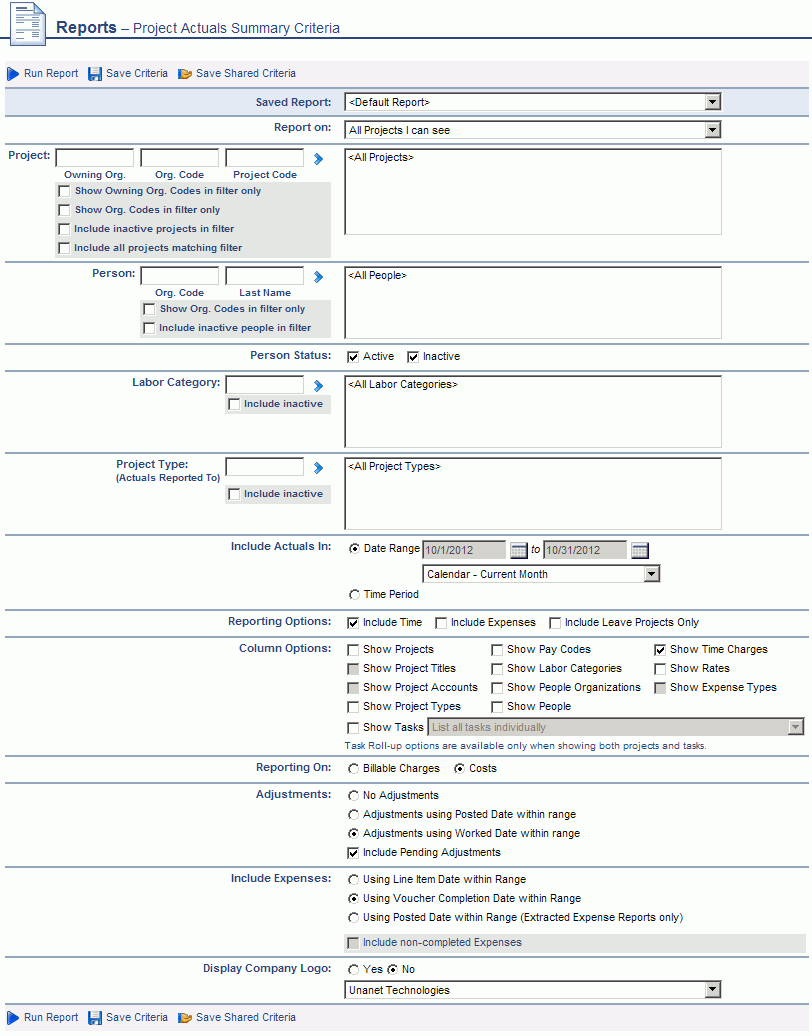Click the top Save Shared Criteria link
The image size is (812, 1036).
pyautogui.click(x=246, y=74)
